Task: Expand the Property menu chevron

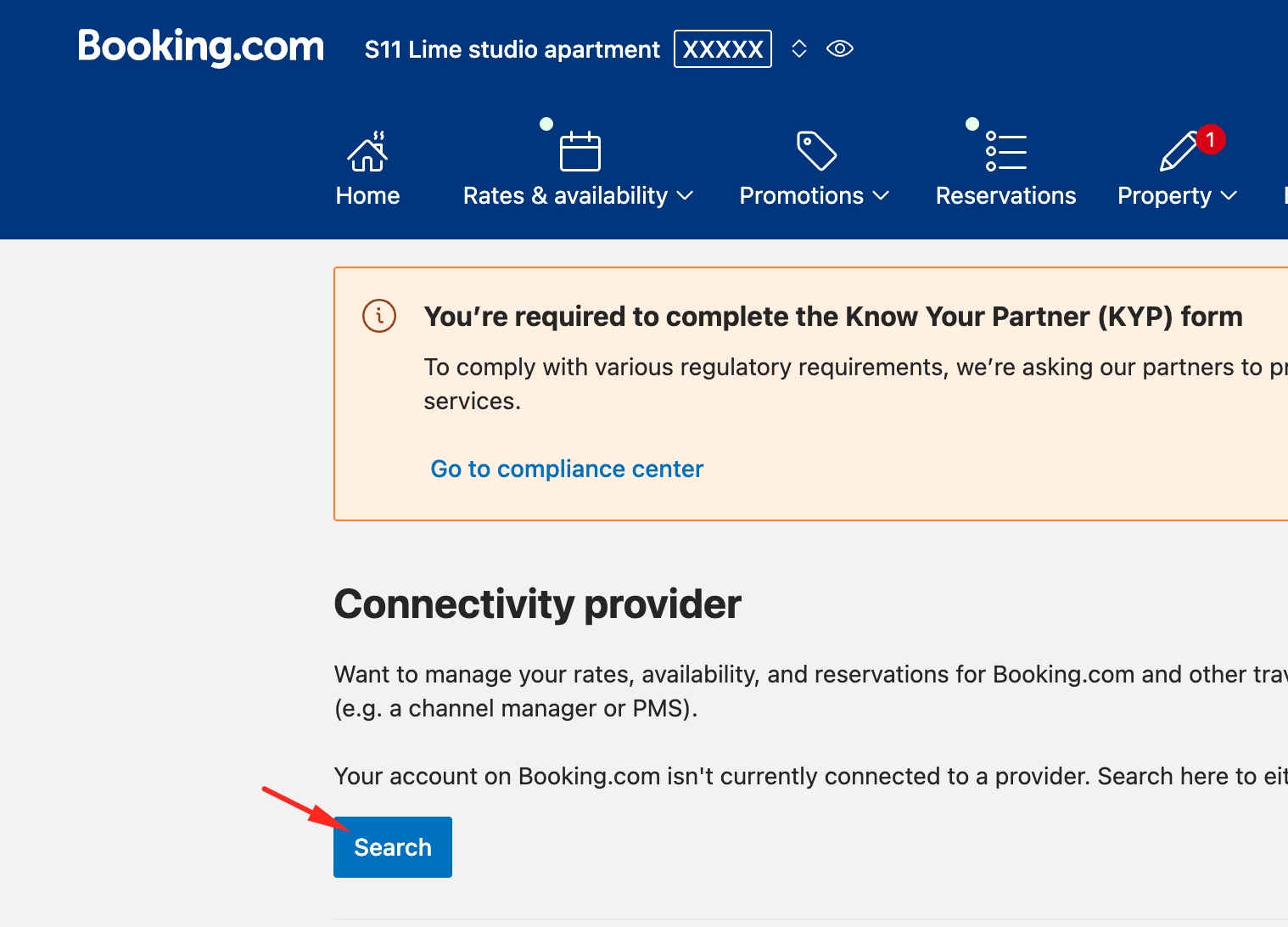Action: (1229, 196)
